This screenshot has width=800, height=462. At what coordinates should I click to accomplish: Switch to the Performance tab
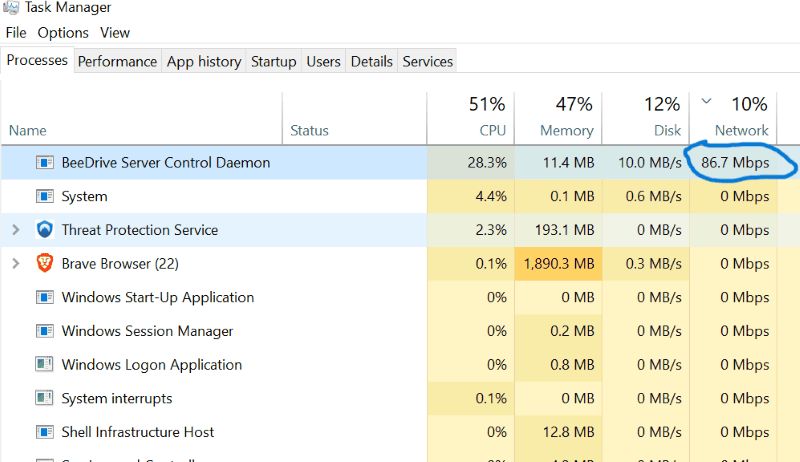click(117, 62)
